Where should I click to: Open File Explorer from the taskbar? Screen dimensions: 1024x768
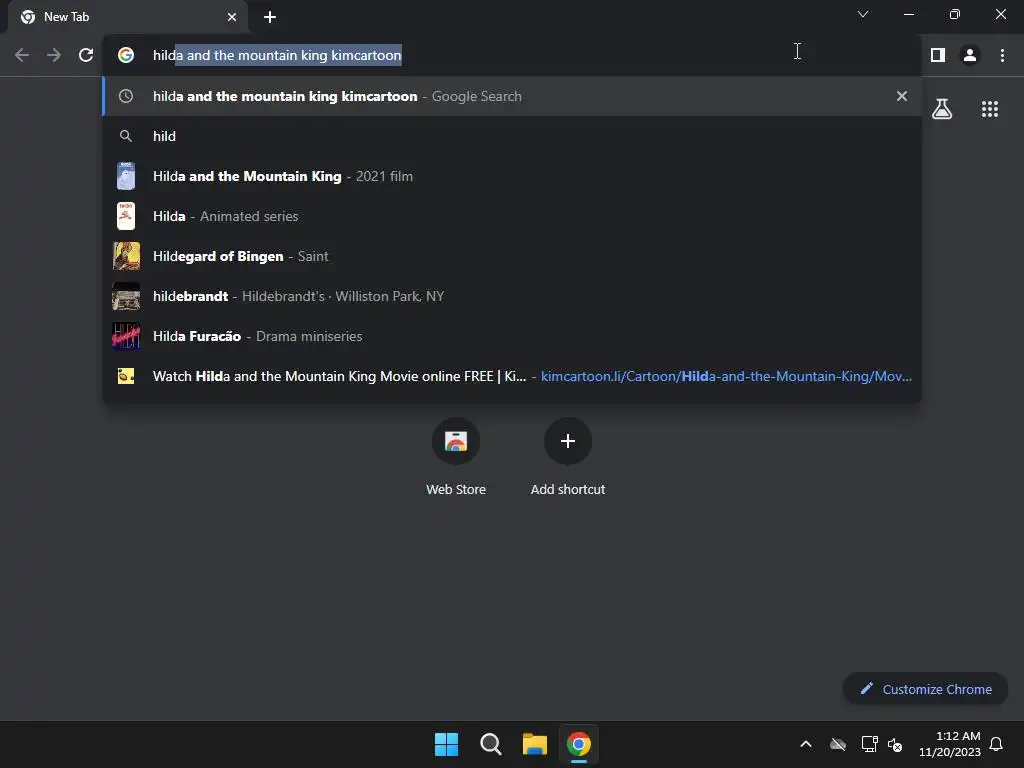tap(534, 744)
